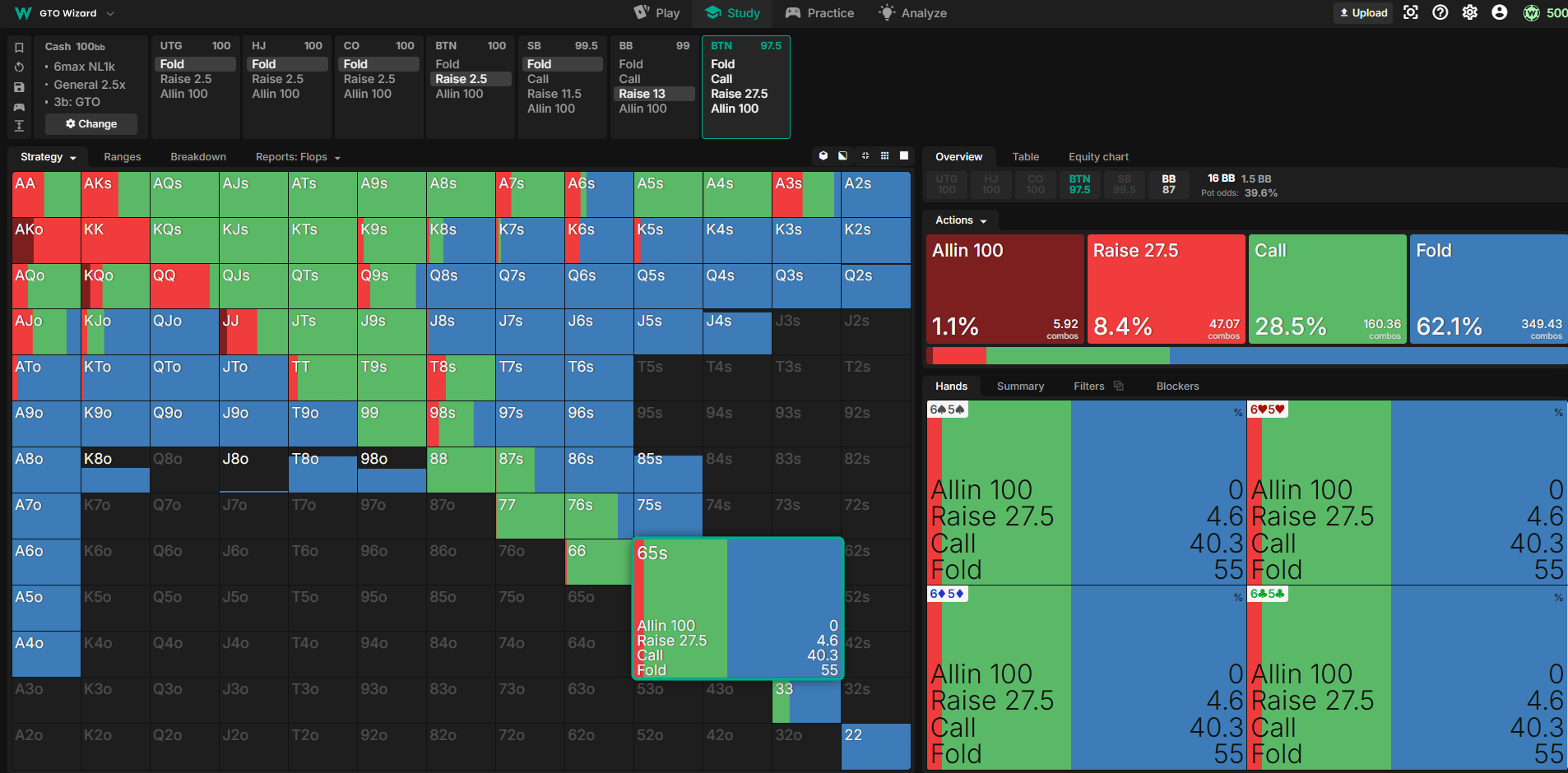Open the user account profile icon
The width and height of the screenshot is (1568, 773).
pos(1500,12)
